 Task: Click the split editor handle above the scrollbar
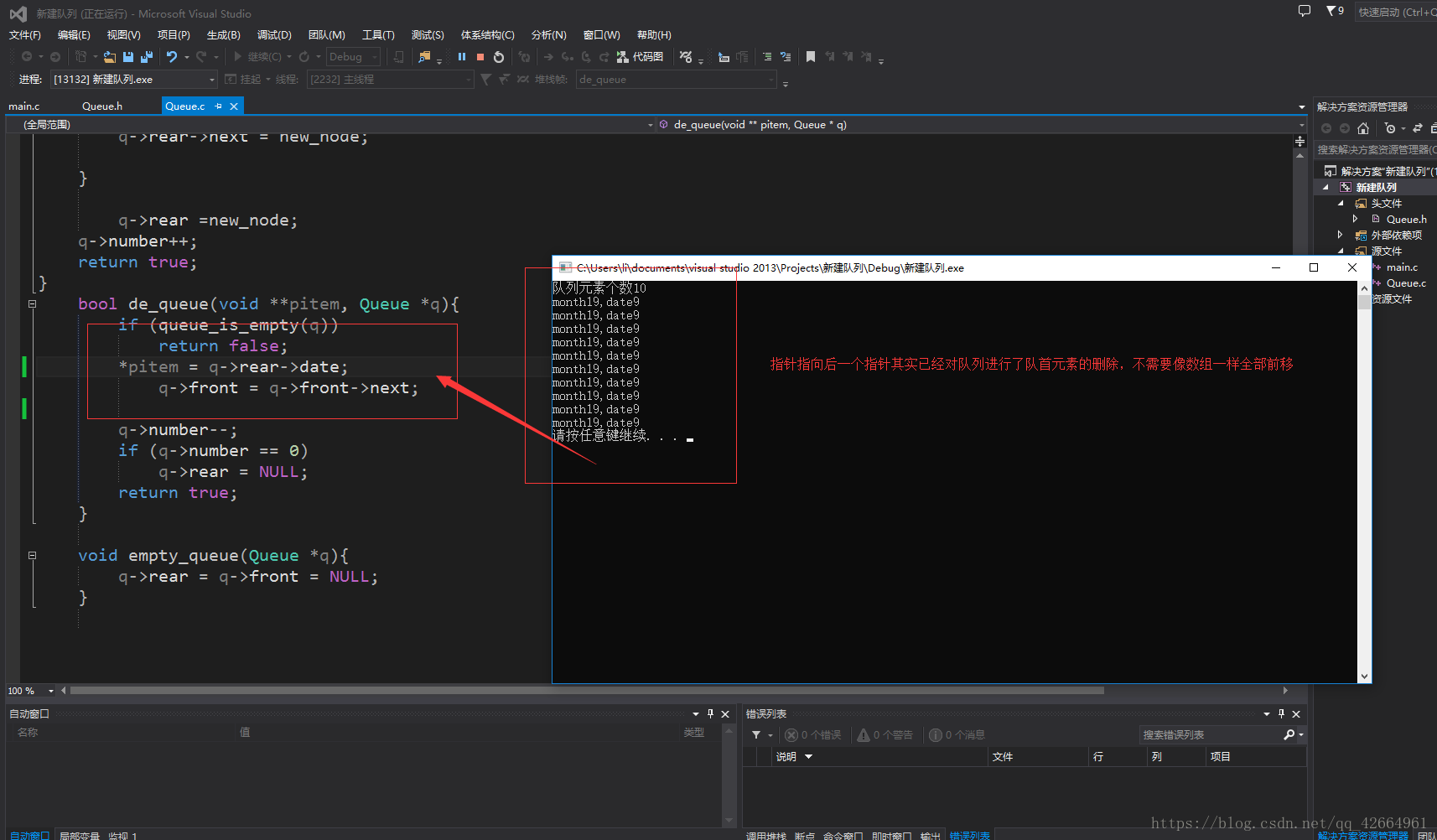point(1300,142)
